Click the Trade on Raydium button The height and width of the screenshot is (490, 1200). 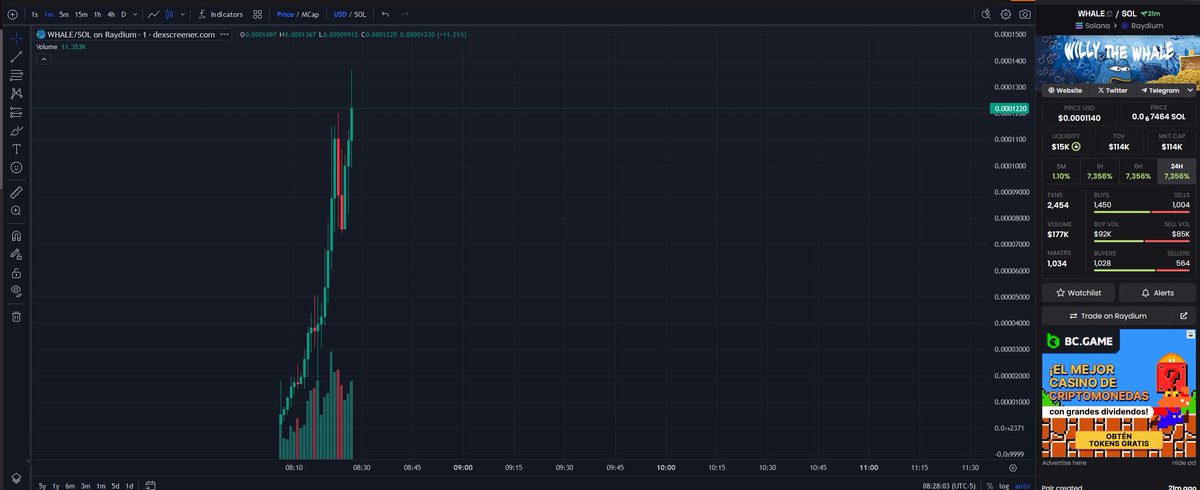[1106, 316]
